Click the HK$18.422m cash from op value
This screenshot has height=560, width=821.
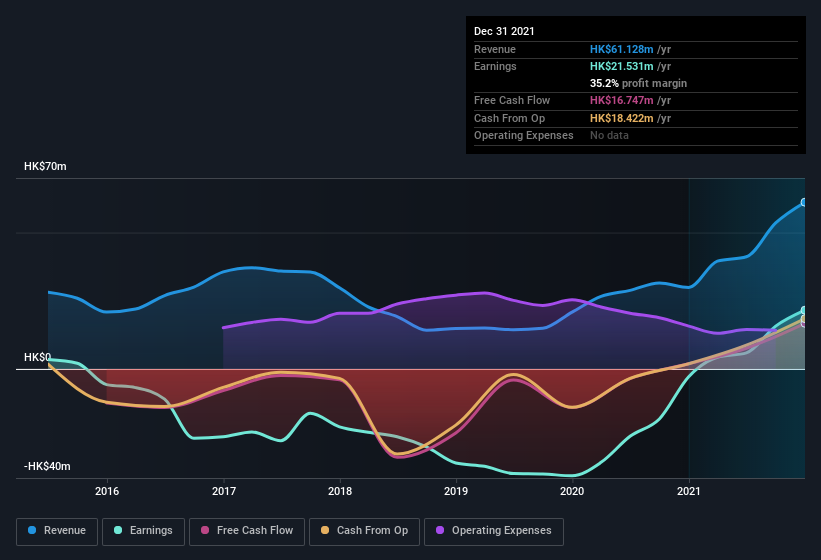622,118
